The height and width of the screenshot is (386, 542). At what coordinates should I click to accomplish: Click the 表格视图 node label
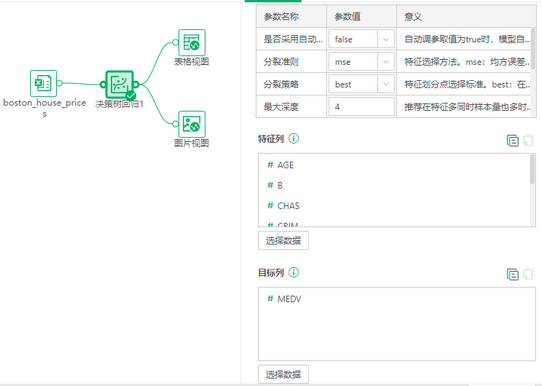pyautogui.click(x=191, y=62)
